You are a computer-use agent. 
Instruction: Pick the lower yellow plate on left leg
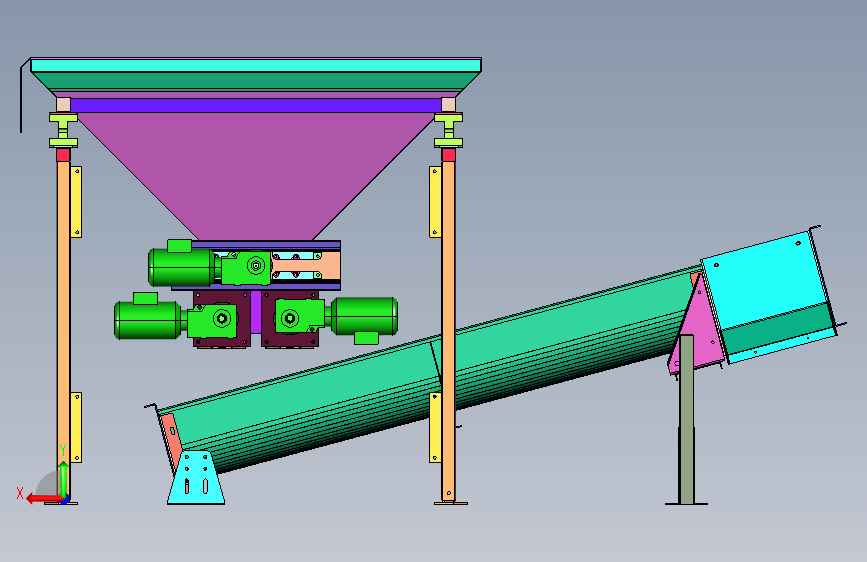[x=76, y=427]
